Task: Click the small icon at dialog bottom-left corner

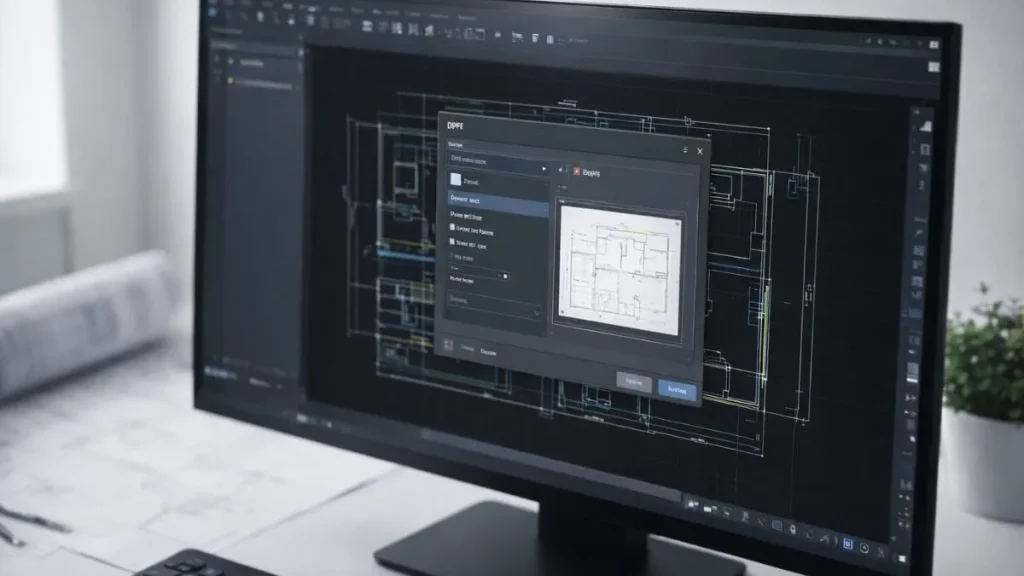Action: click(449, 345)
